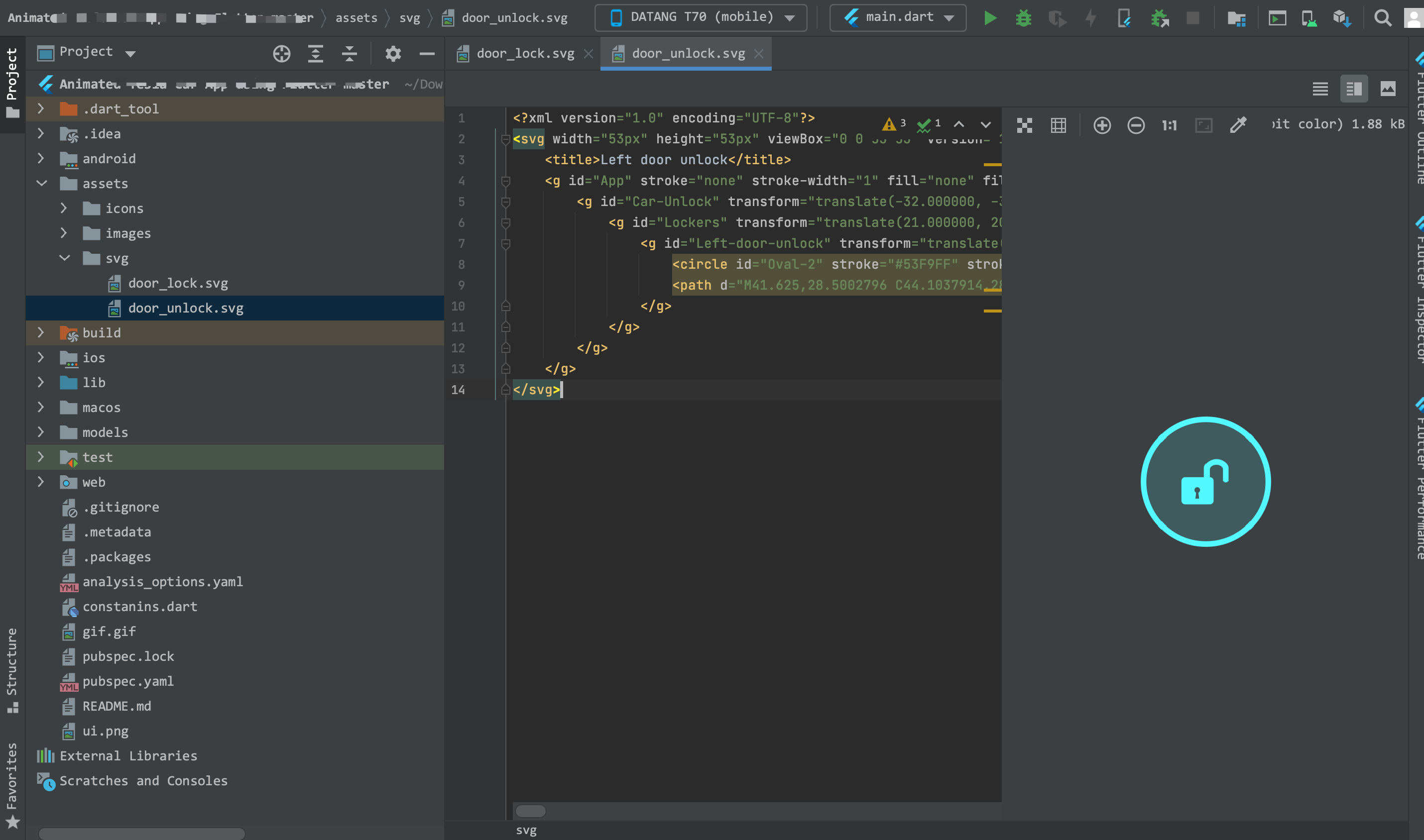Image resolution: width=1424 pixels, height=840 pixels.
Task: Collapse the assets folder
Action: (x=41, y=184)
